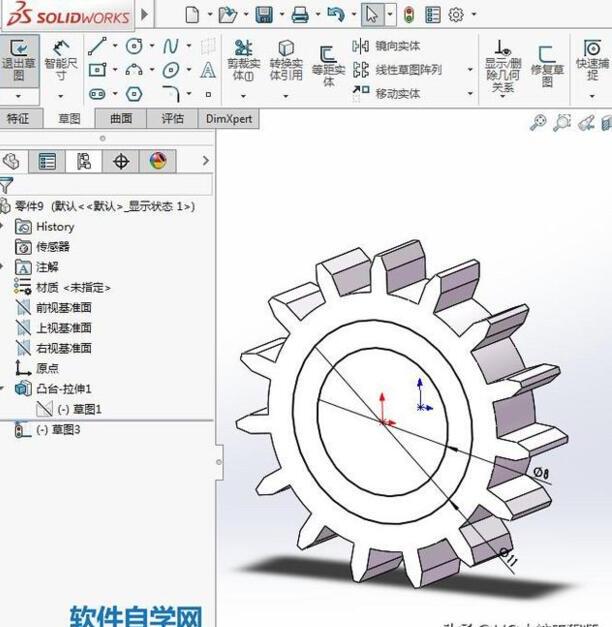Pick the Spline sketch tool
This screenshot has width=612, height=627.
click(x=171, y=46)
